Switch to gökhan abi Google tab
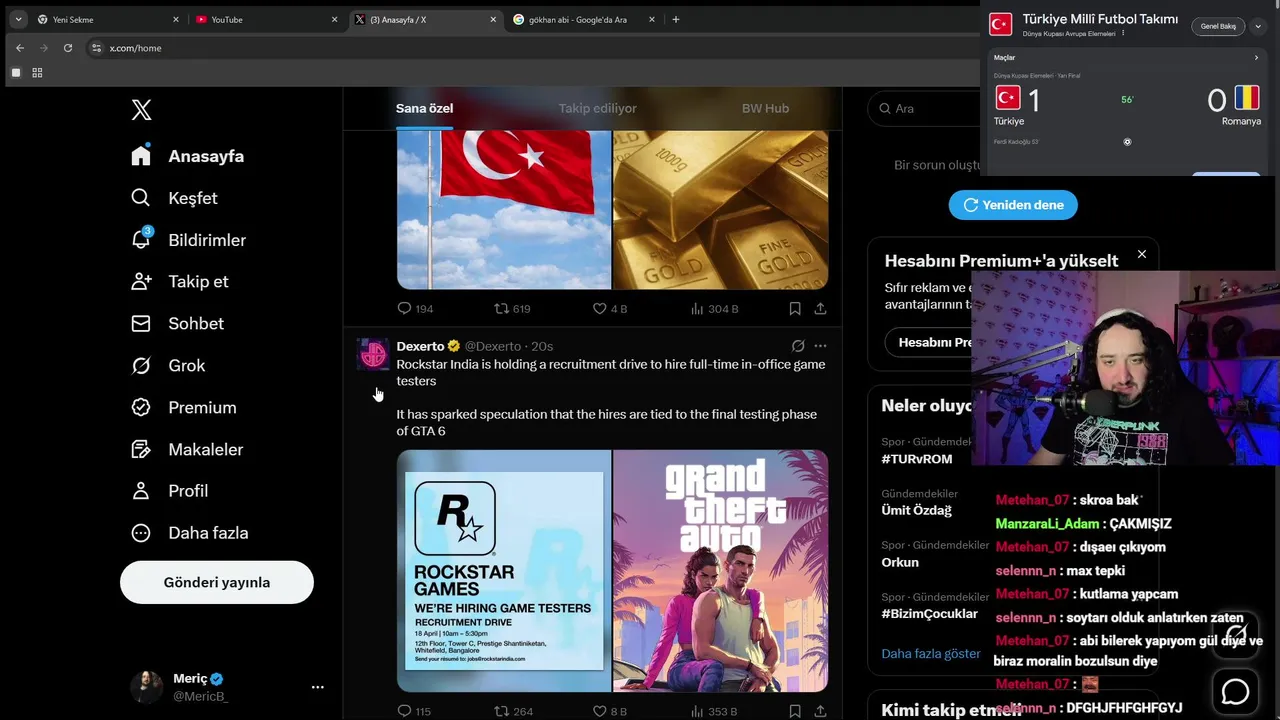This screenshot has width=1280, height=720. point(585,19)
